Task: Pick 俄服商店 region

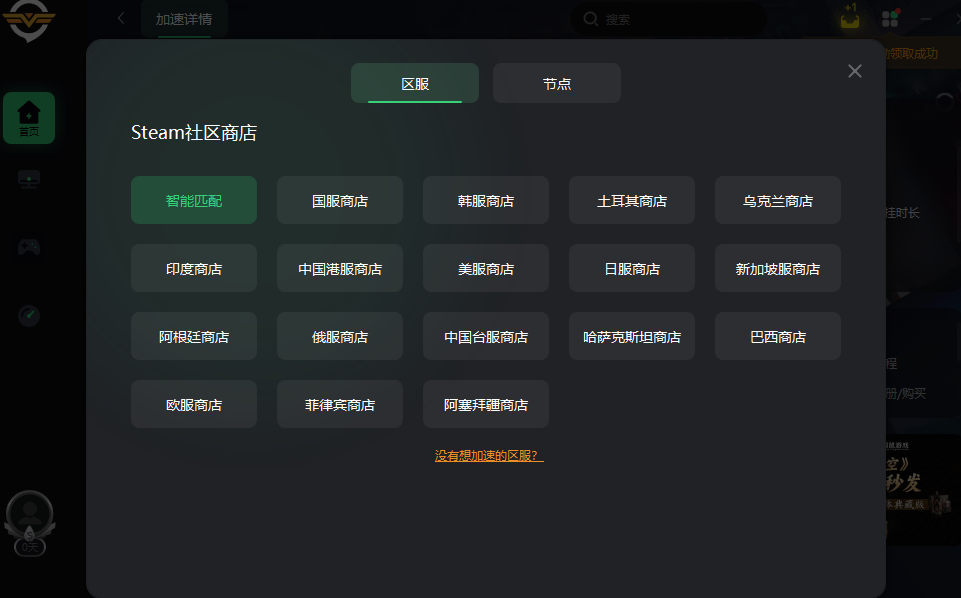Action: pyautogui.click(x=340, y=336)
